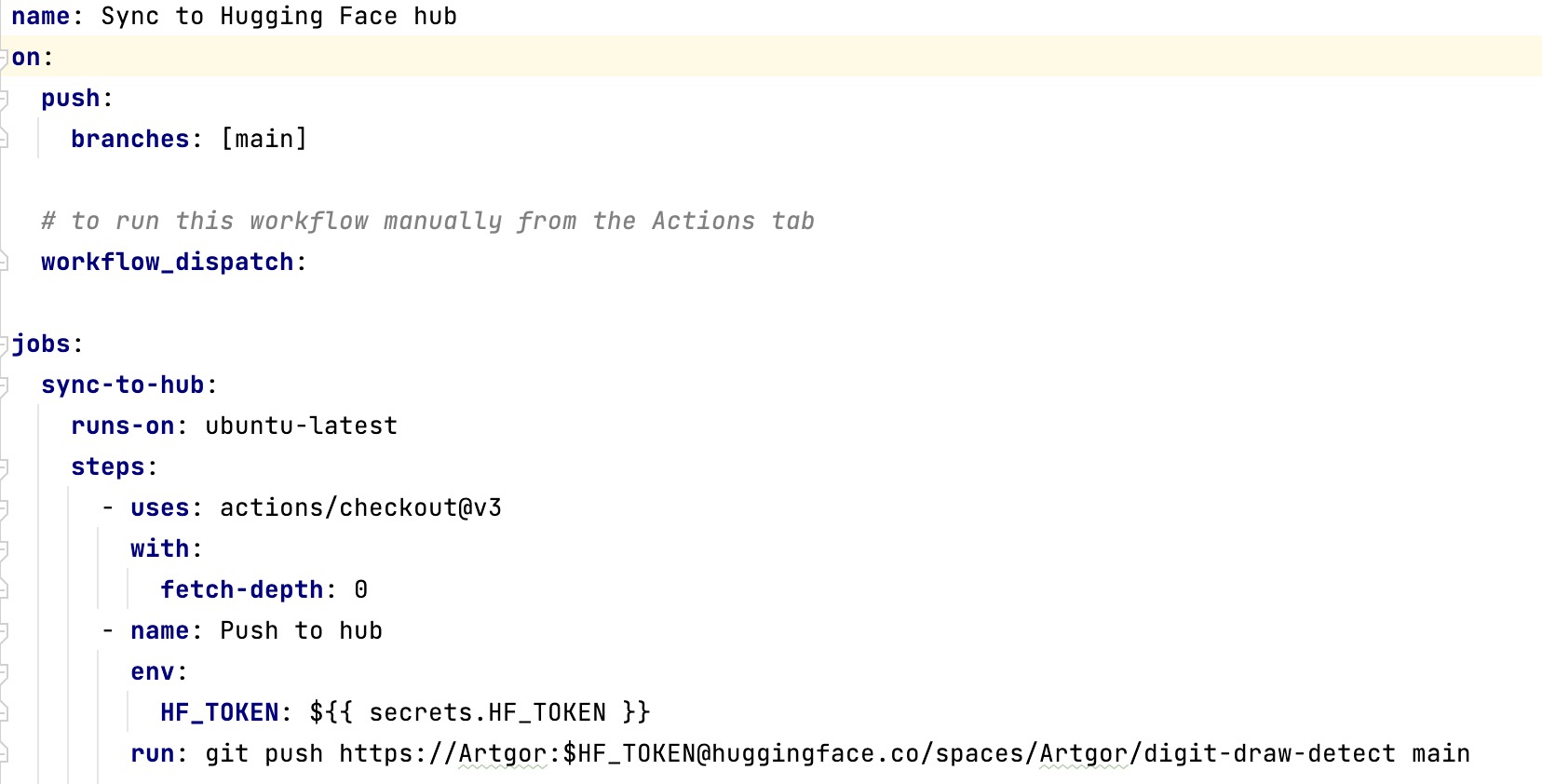
Task: Click the 'ubuntu-latest' runner value
Action: pyautogui.click(x=301, y=426)
